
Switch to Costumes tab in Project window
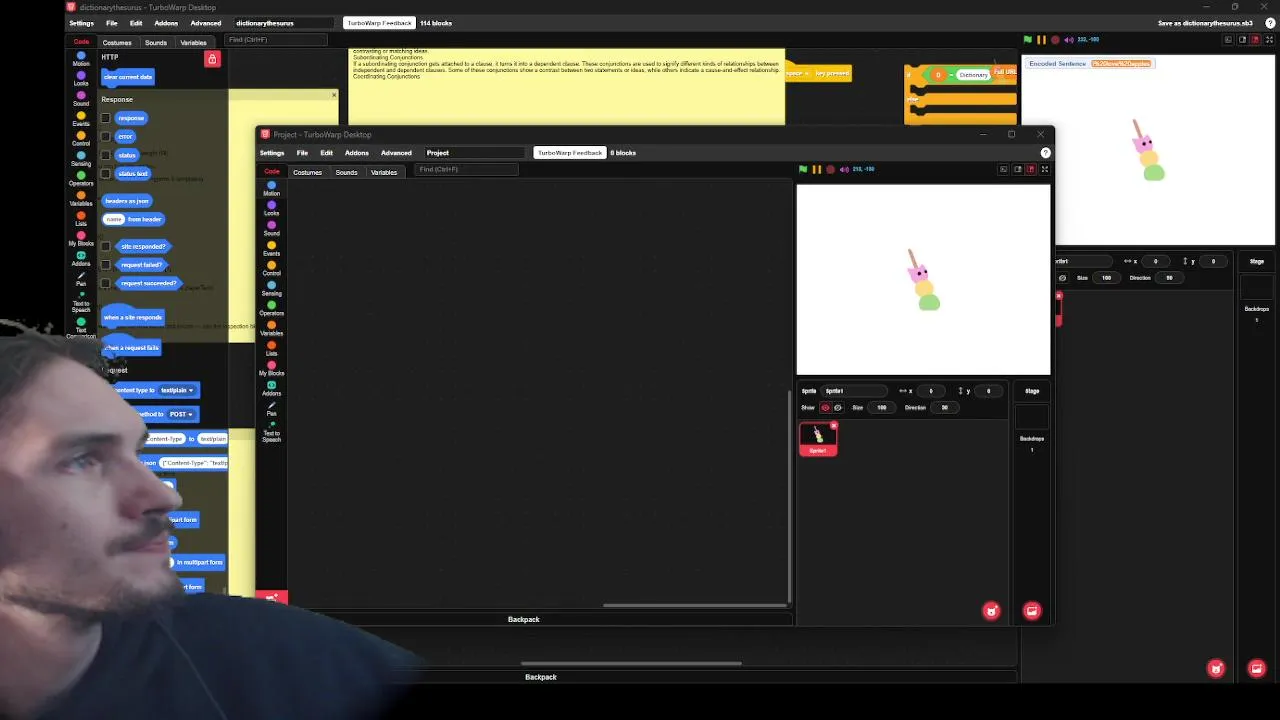[307, 172]
